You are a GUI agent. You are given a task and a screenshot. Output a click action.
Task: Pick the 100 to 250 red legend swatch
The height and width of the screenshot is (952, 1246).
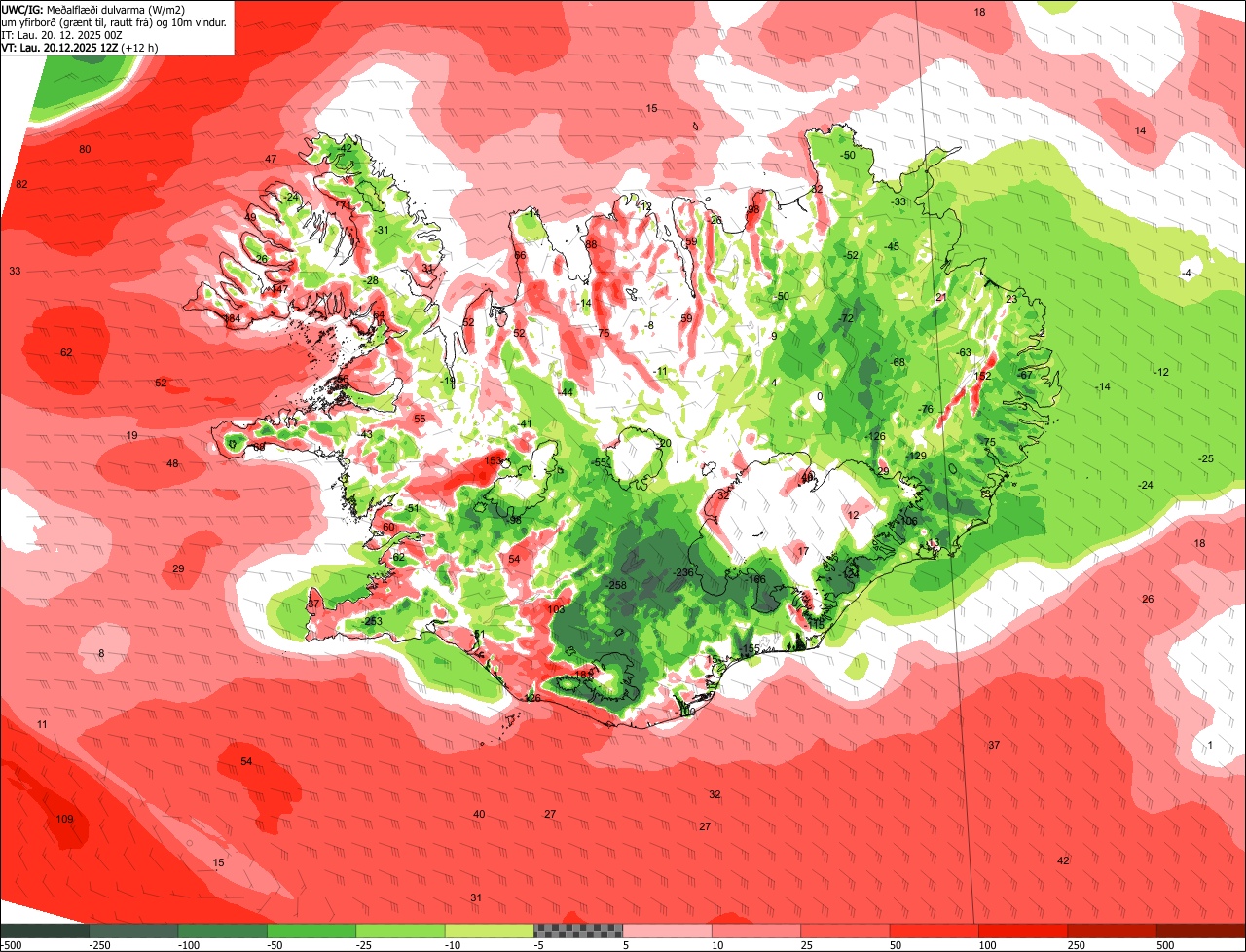1023,932
